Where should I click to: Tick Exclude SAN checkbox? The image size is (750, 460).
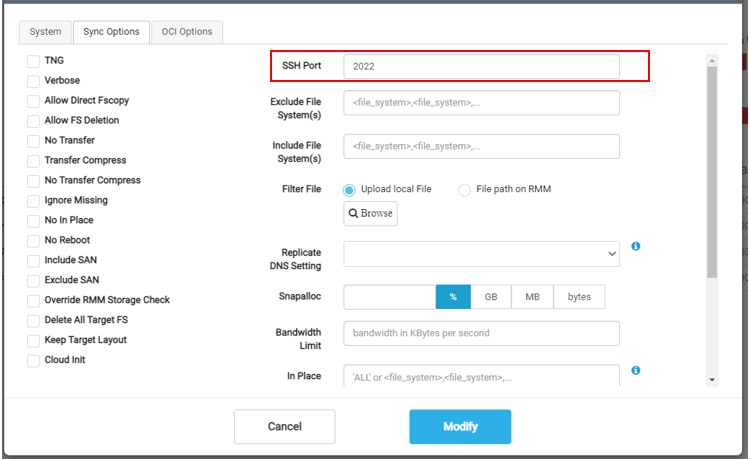click(33, 281)
